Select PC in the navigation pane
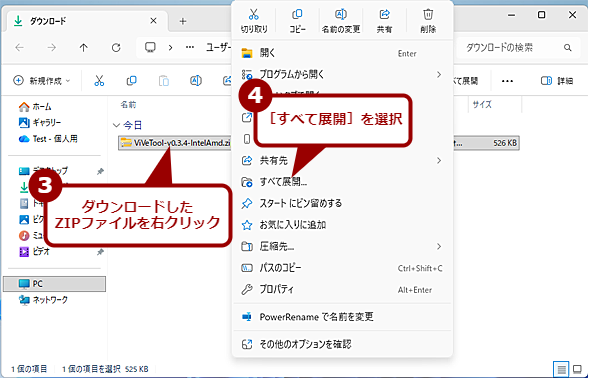 point(54,284)
